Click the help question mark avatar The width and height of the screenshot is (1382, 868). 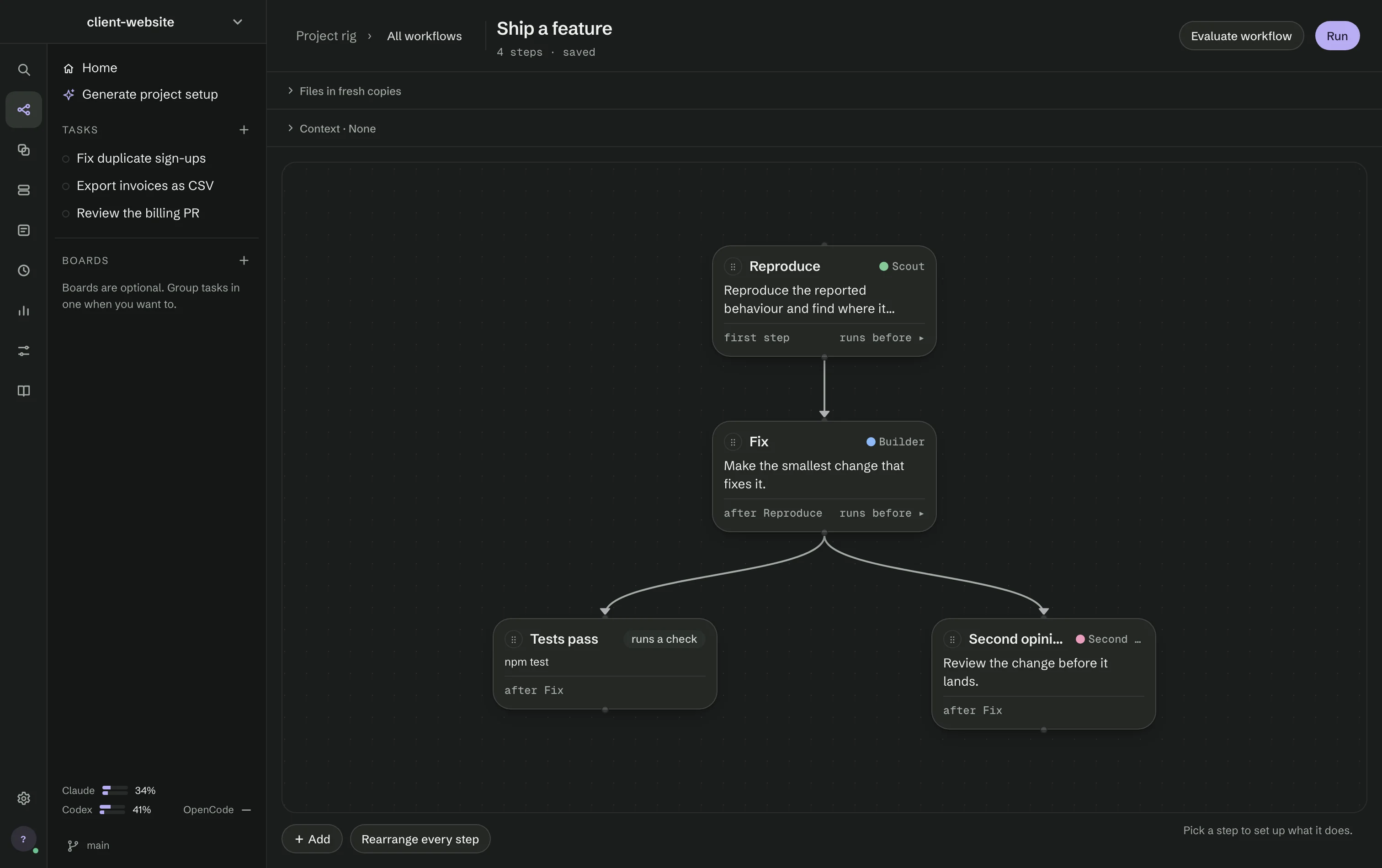(x=23, y=839)
